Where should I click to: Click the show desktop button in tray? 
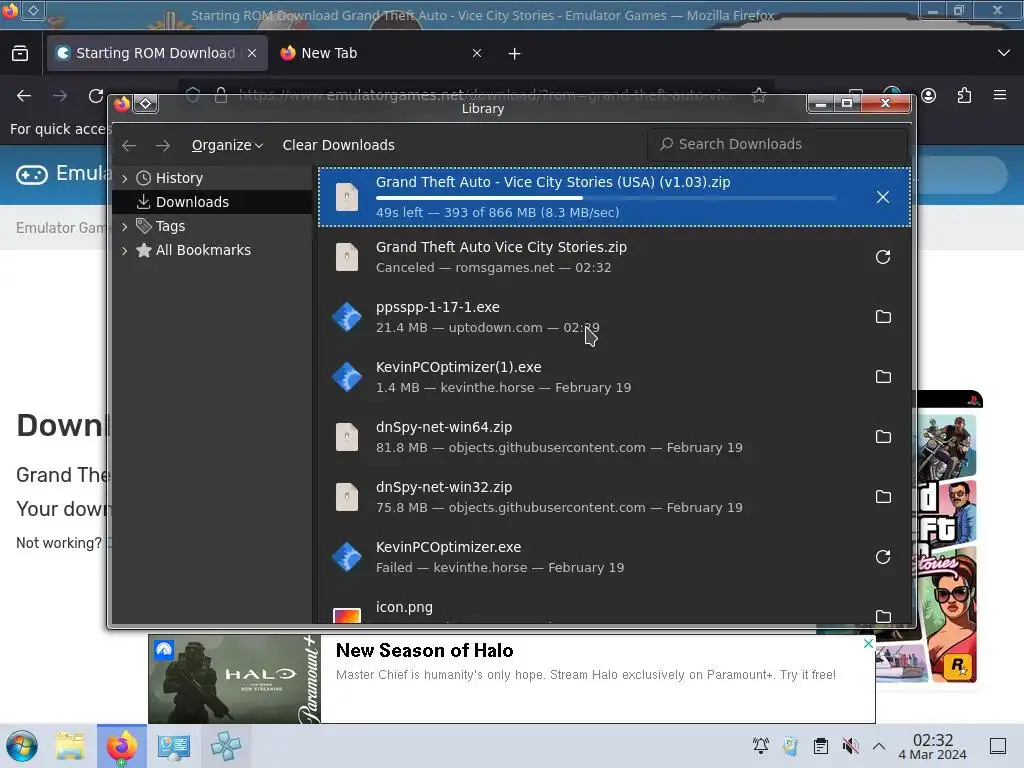click(998, 746)
